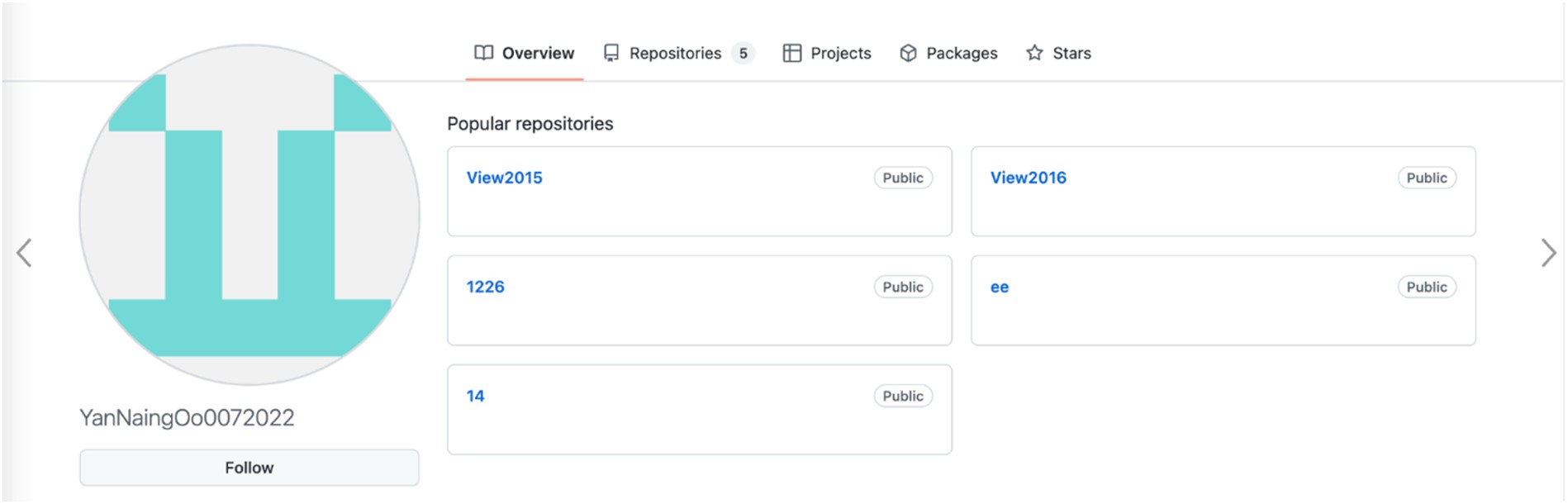Go to next slide with right chevron
The height and width of the screenshot is (504, 1568).
(1548, 253)
